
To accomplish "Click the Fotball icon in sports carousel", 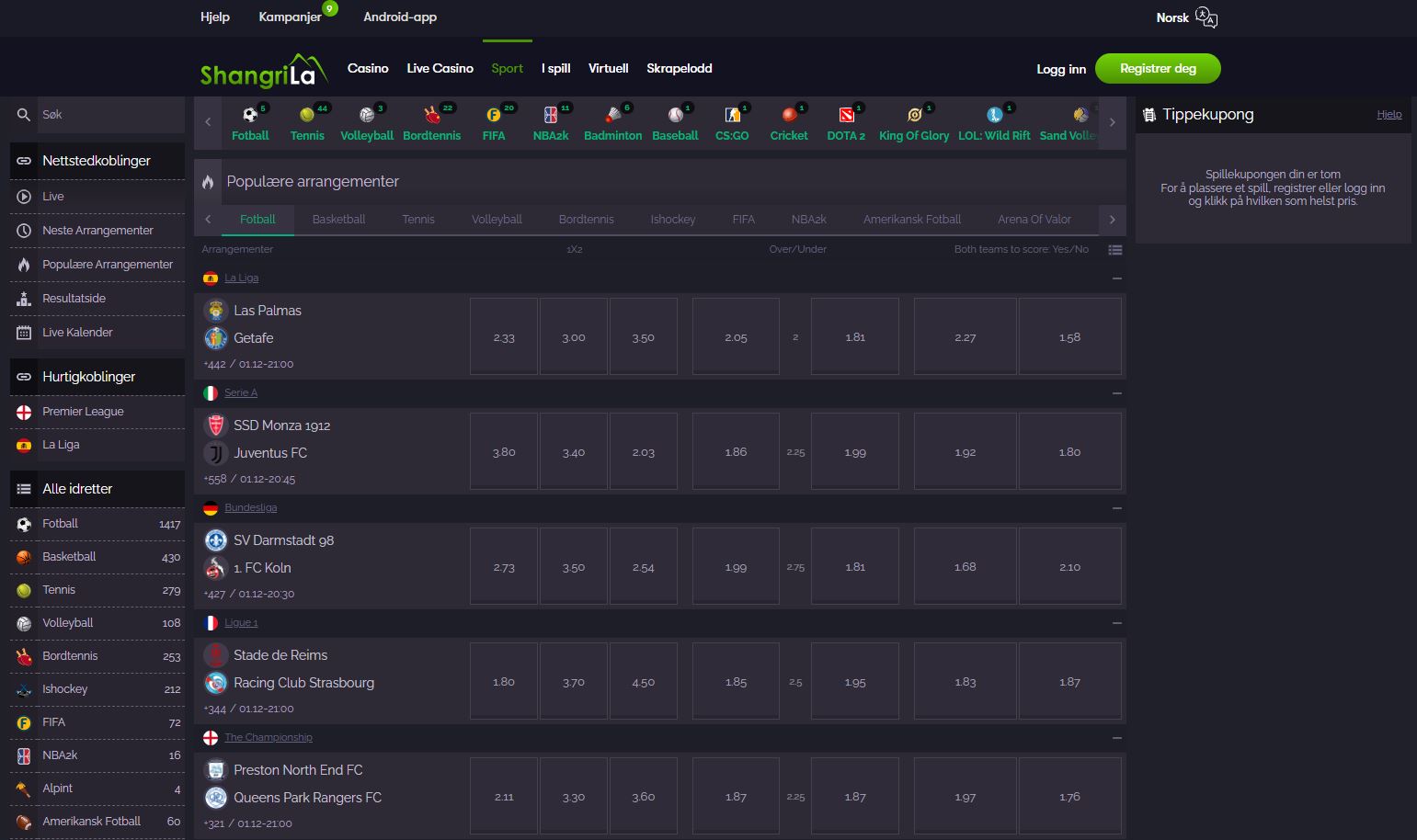I will tap(249, 115).
